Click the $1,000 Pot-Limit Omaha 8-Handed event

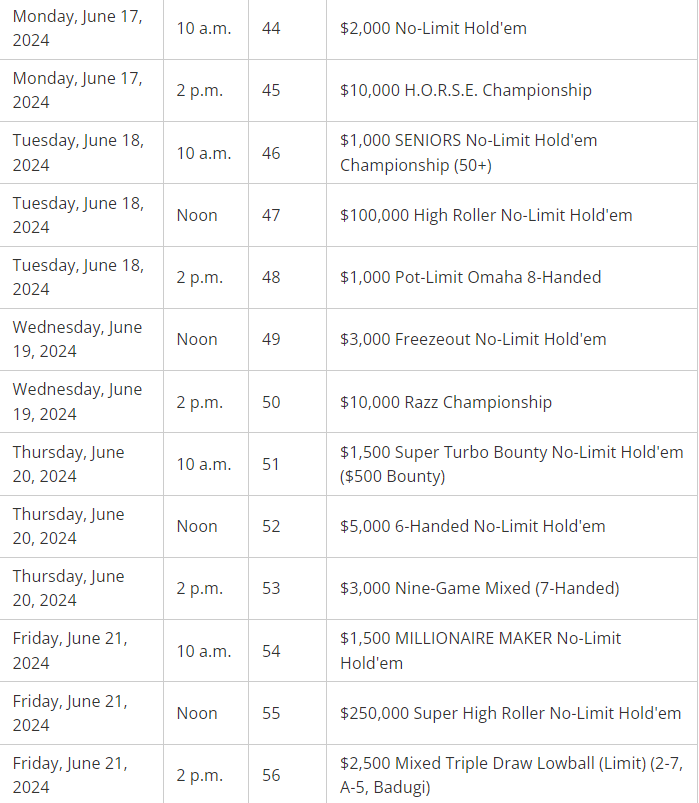coord(470,277)
